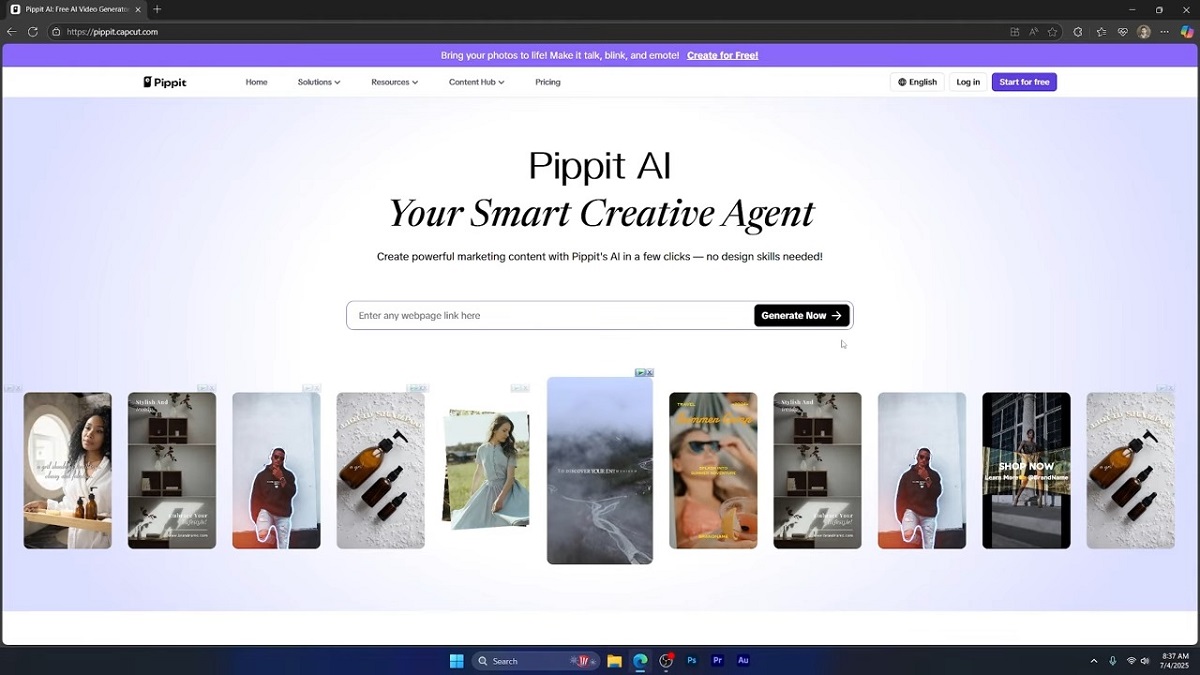This screenshot has height=675, width=1200.
Task: Launch Adobe Audition from the taskbar
Action: click(743, 661)
